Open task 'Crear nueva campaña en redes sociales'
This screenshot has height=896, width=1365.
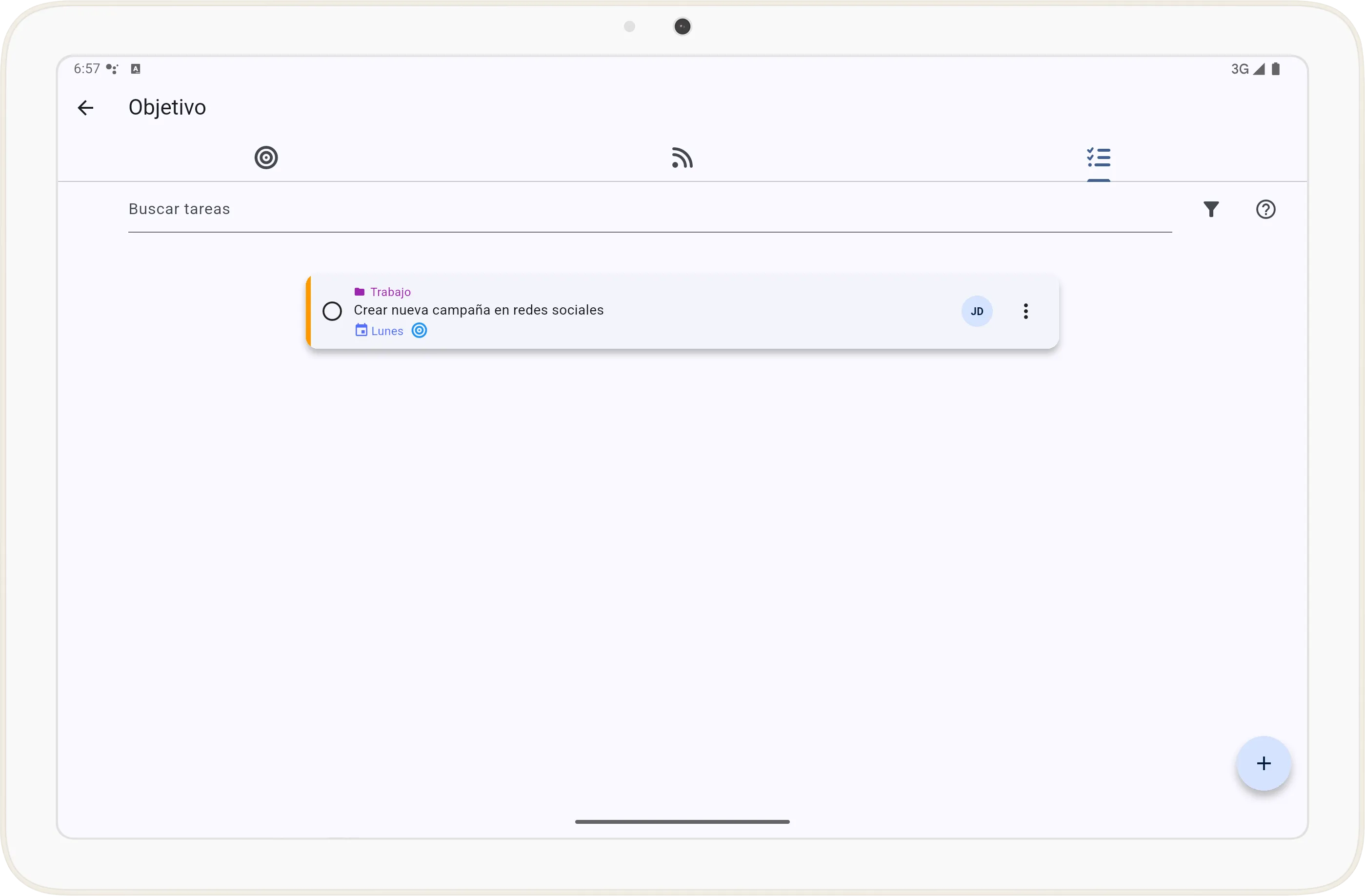coord(478,310)
